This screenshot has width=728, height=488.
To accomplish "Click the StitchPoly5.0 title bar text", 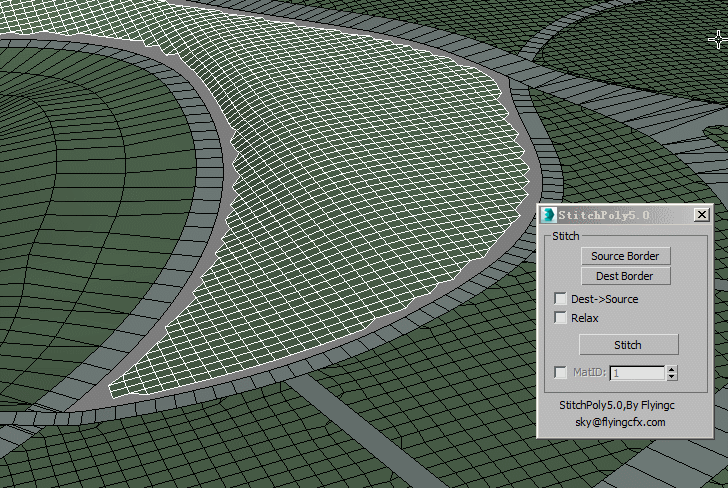I will (x=603, y=215).
